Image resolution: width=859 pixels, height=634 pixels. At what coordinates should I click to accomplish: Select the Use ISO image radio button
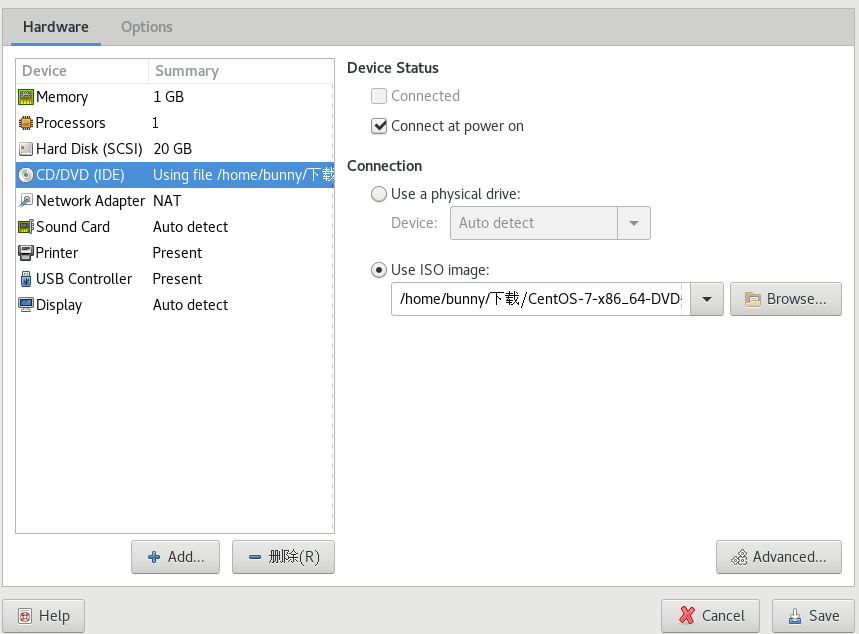[379, 270]
